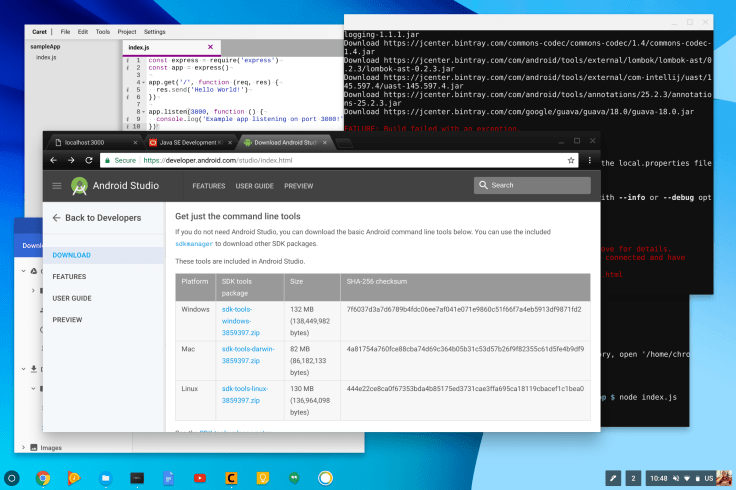Open the Files app from the shelf
The image size is (736, 490).
tap(106, 478)
